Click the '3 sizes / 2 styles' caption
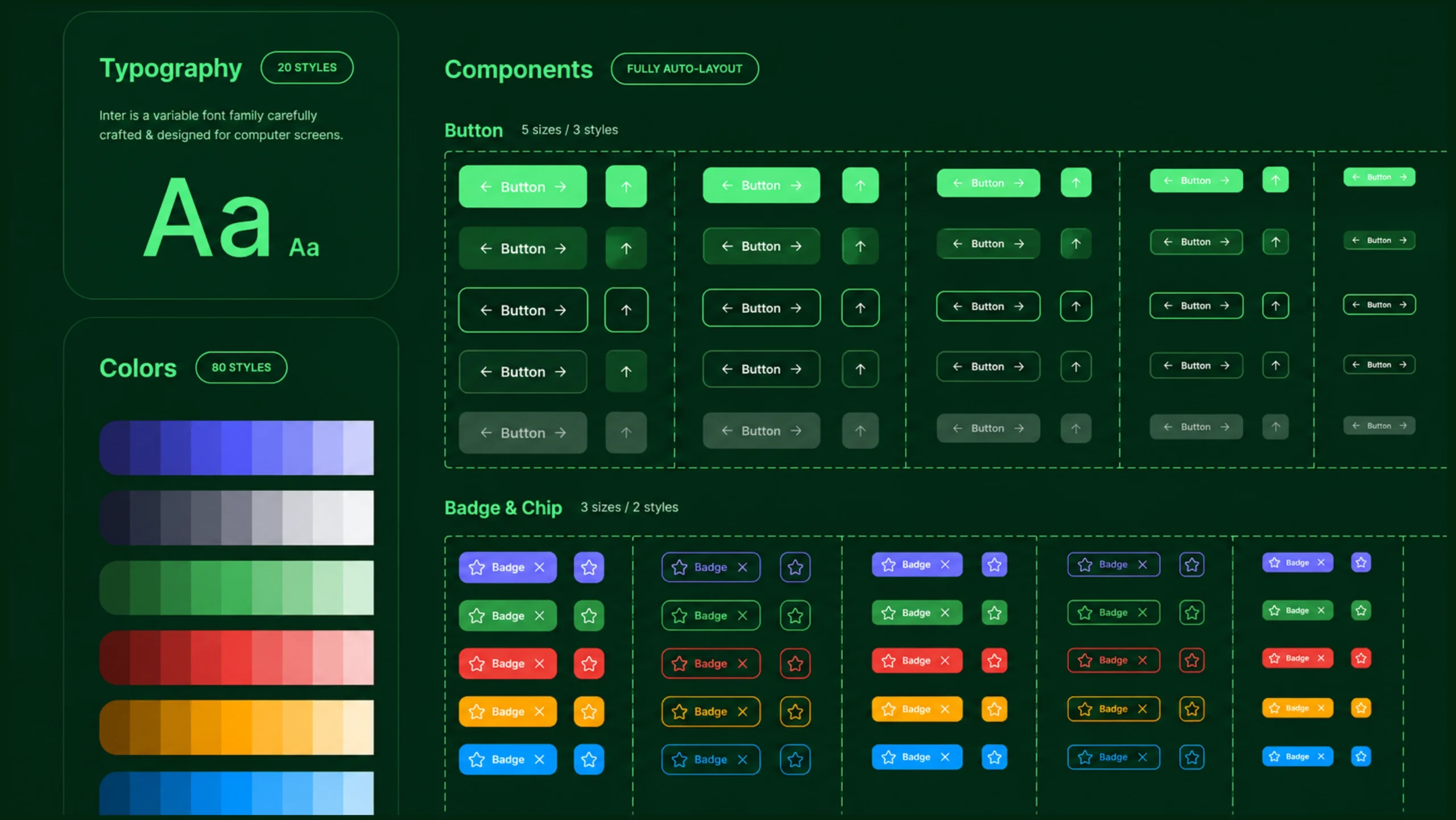The height and width of the screenshot is (820, 1456). pos(630,507)
